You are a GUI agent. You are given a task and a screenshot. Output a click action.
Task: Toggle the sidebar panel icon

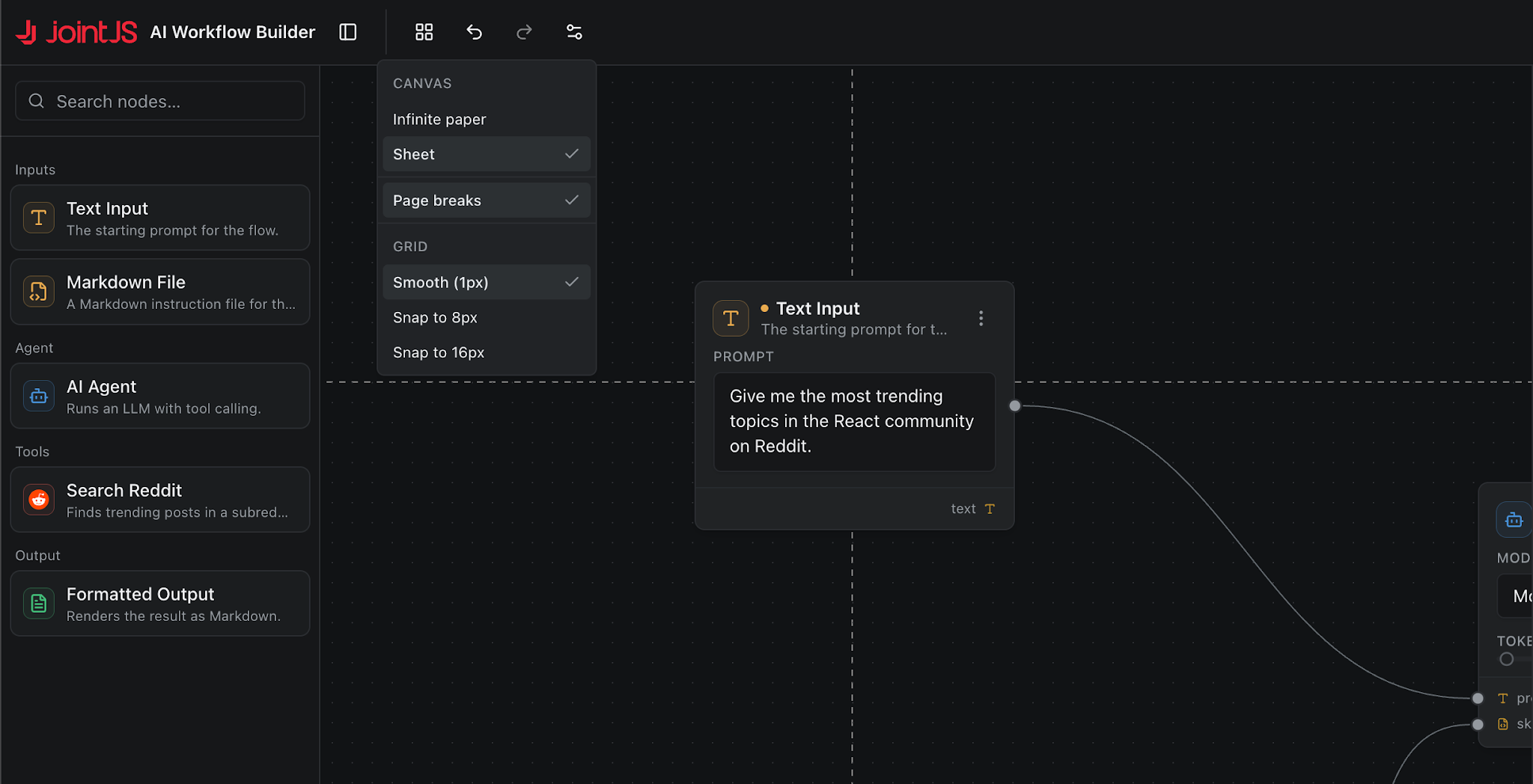tap(348, 32)
